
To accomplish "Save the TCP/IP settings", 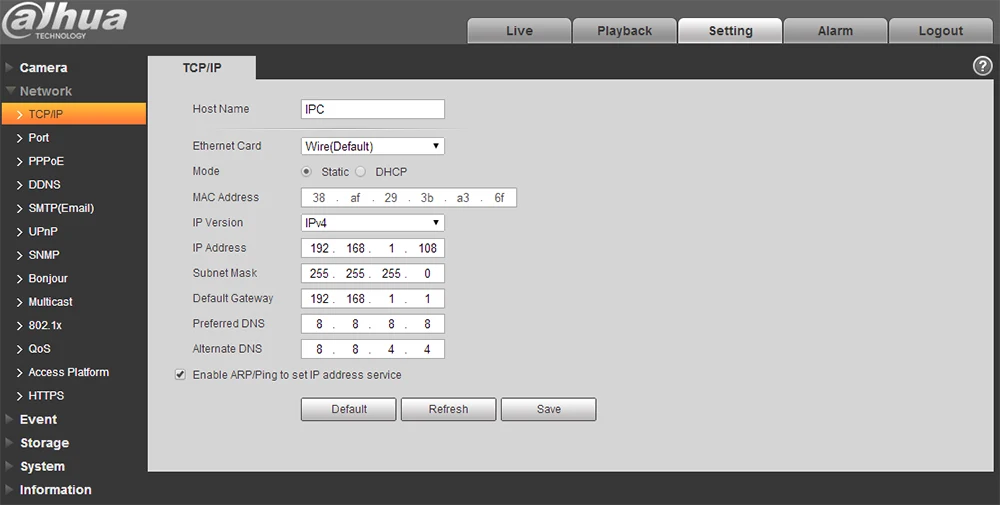I will tap(548, 409).
